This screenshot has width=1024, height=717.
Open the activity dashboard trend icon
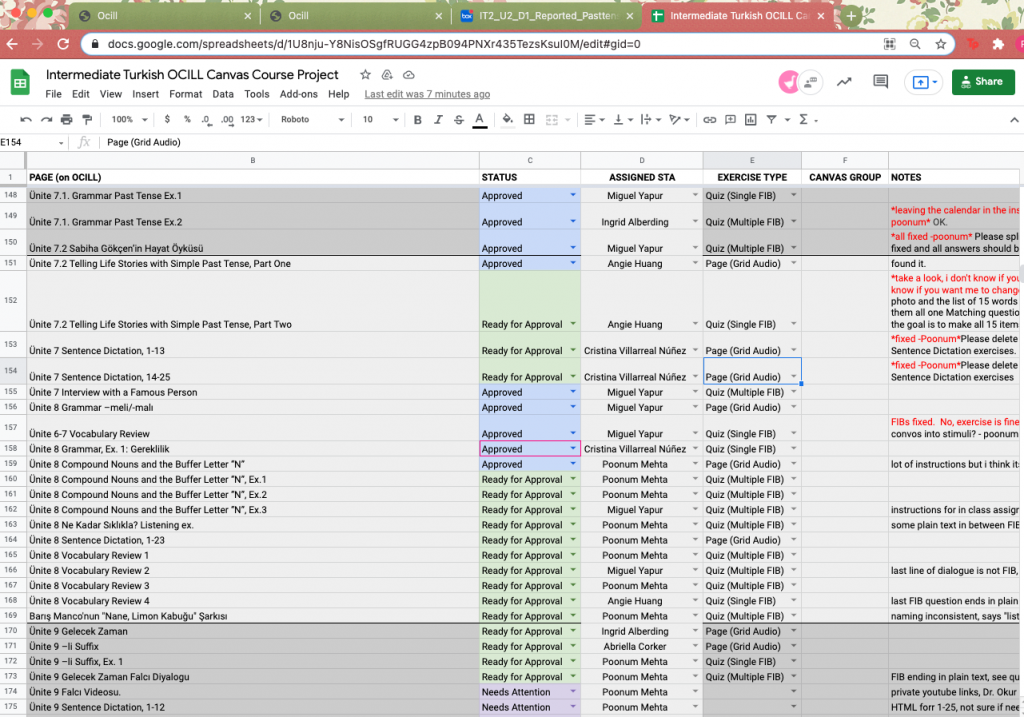pos(844,82)
